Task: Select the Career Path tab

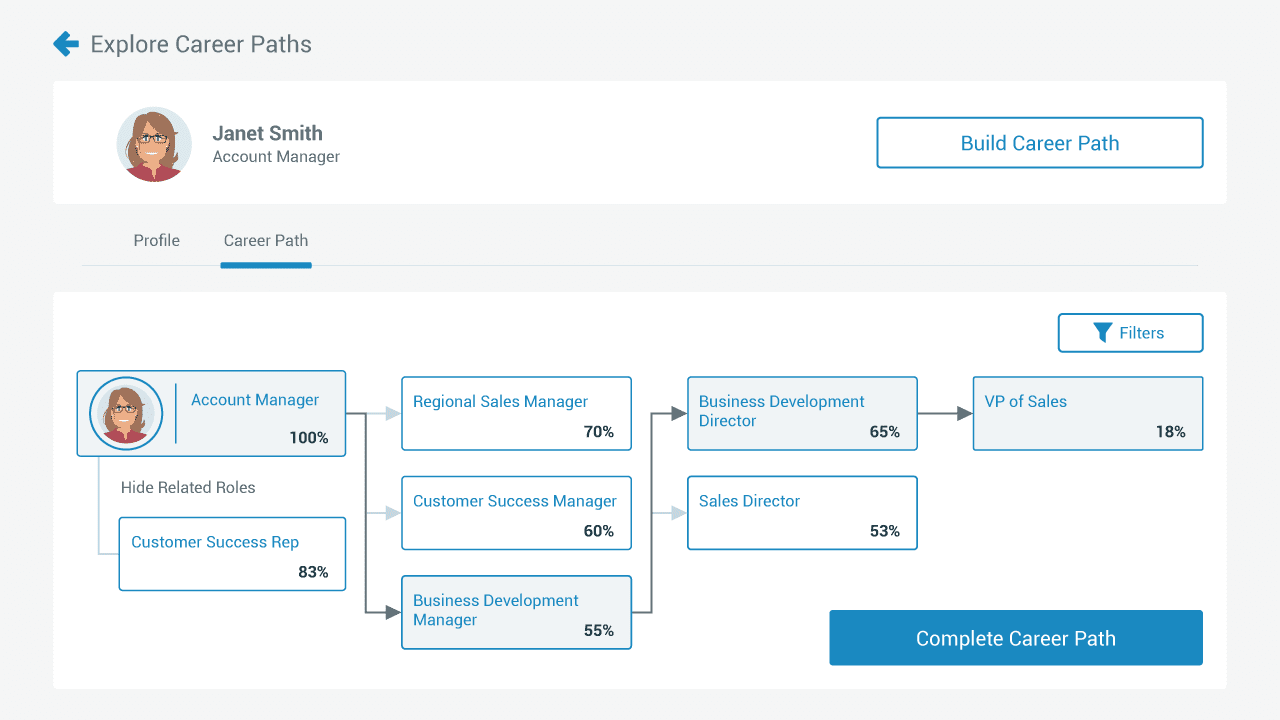Action: click(265, 240)
